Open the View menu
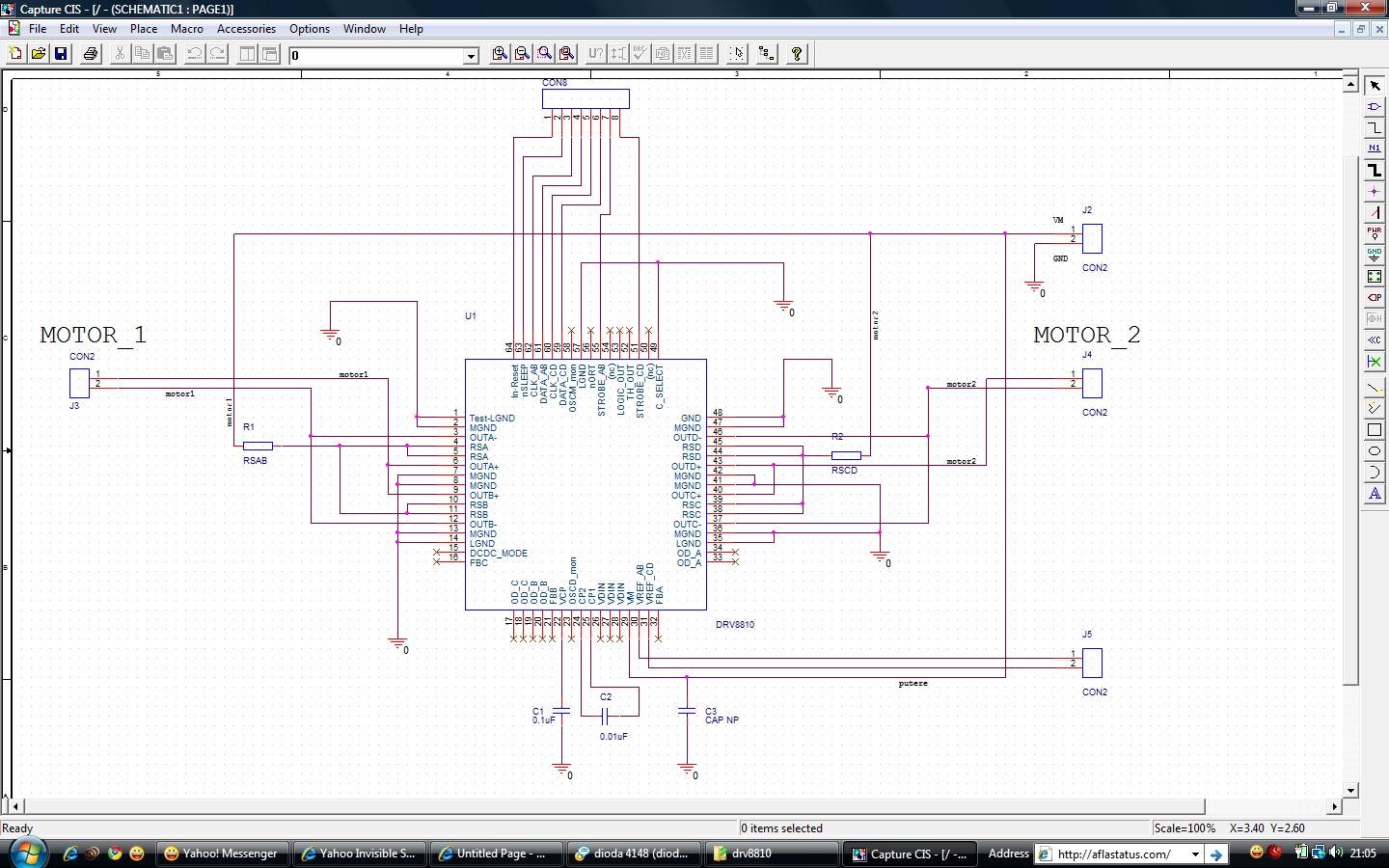This screenshot has width=1389, height=868. 104,29
